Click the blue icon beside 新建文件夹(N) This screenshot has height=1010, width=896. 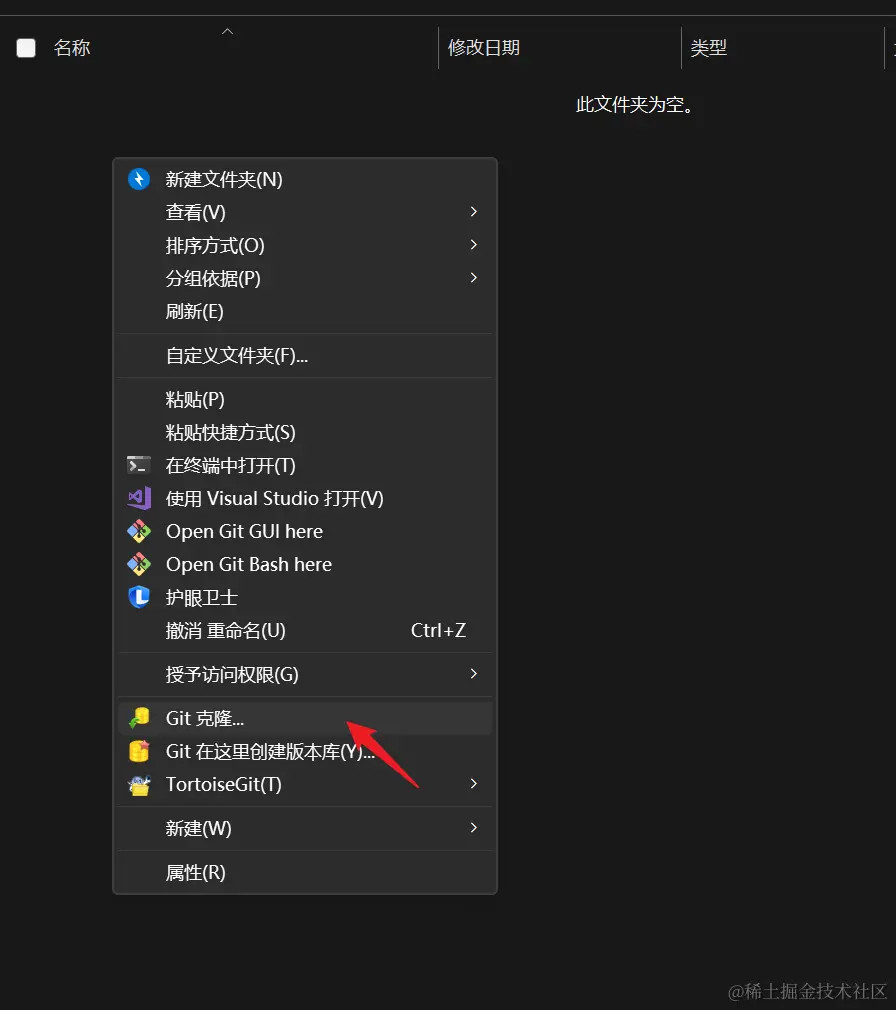138,179
